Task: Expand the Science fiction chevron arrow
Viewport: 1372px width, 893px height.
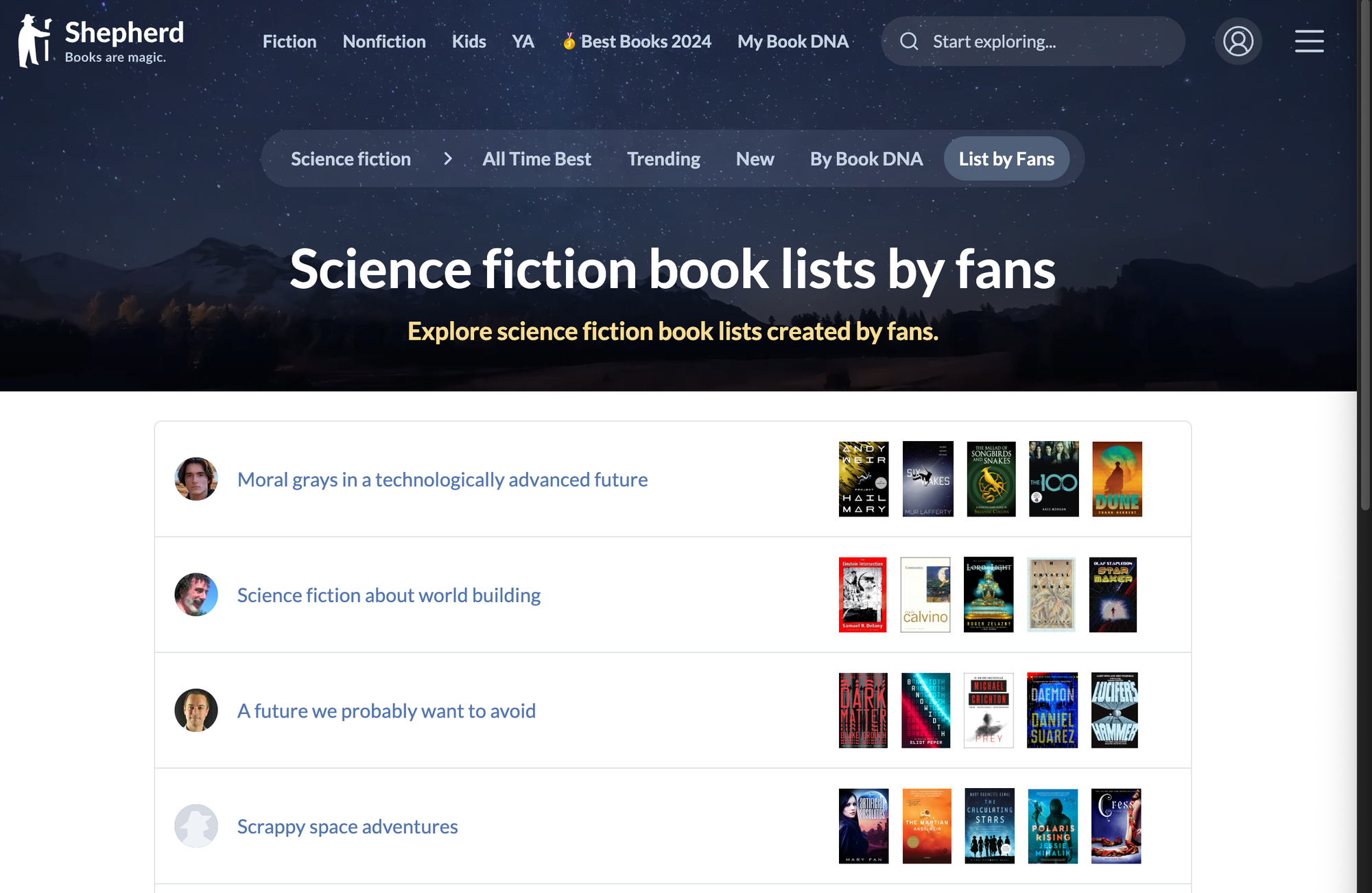Action: 448,159
